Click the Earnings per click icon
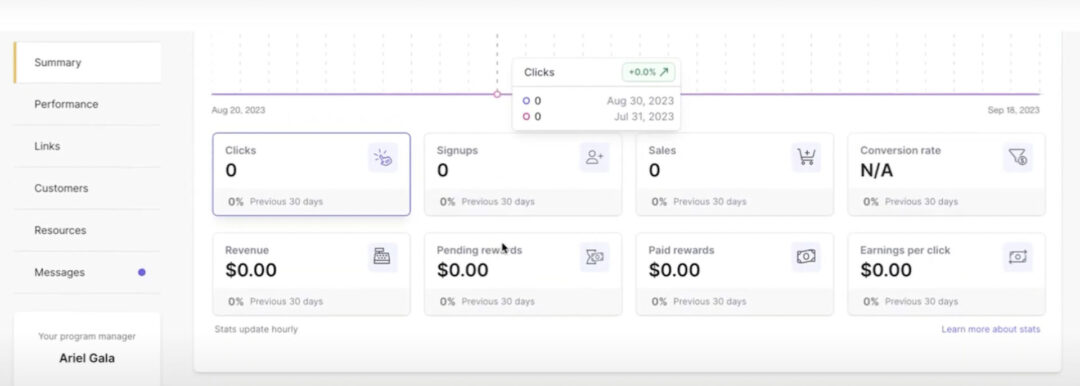This screenshot has width=1080, height=386. pos(1017,257)
